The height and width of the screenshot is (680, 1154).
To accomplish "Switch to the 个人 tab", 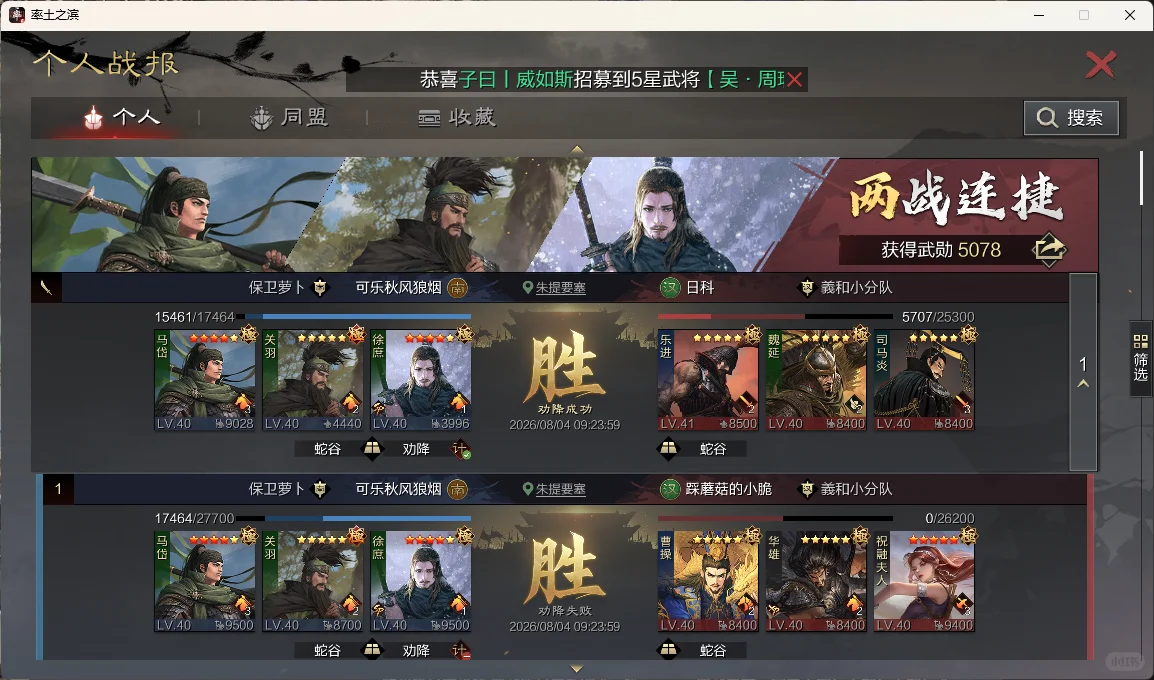I will [122, 117].
